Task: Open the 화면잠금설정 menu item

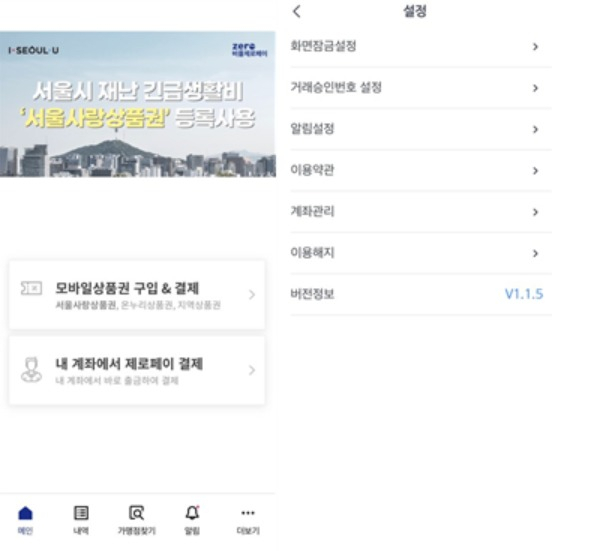Action: [x=421, y=47]
